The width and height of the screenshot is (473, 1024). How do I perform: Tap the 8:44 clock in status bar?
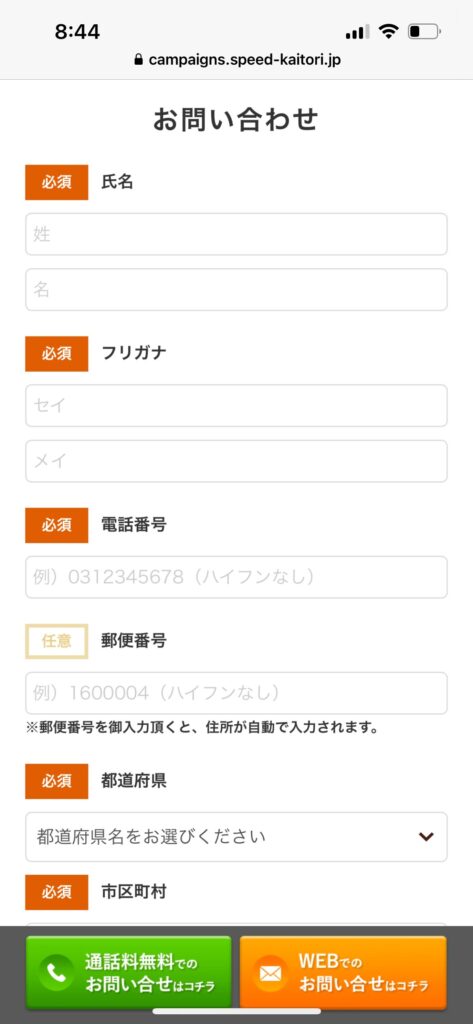point(77,32)
